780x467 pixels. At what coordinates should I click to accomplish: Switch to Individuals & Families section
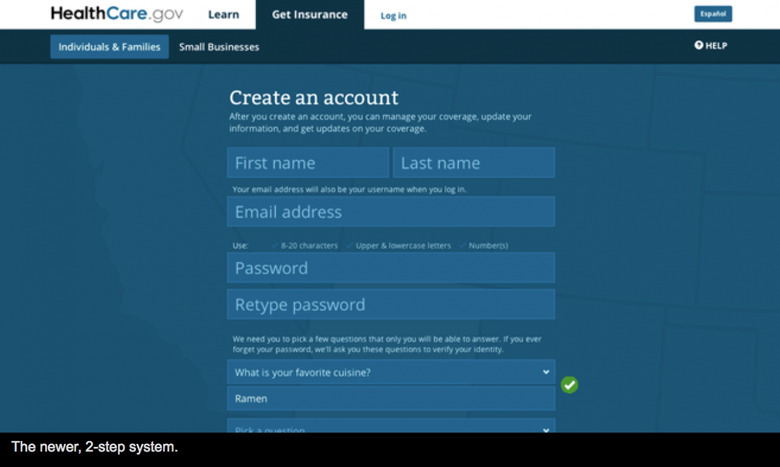(x=109, y=47)
